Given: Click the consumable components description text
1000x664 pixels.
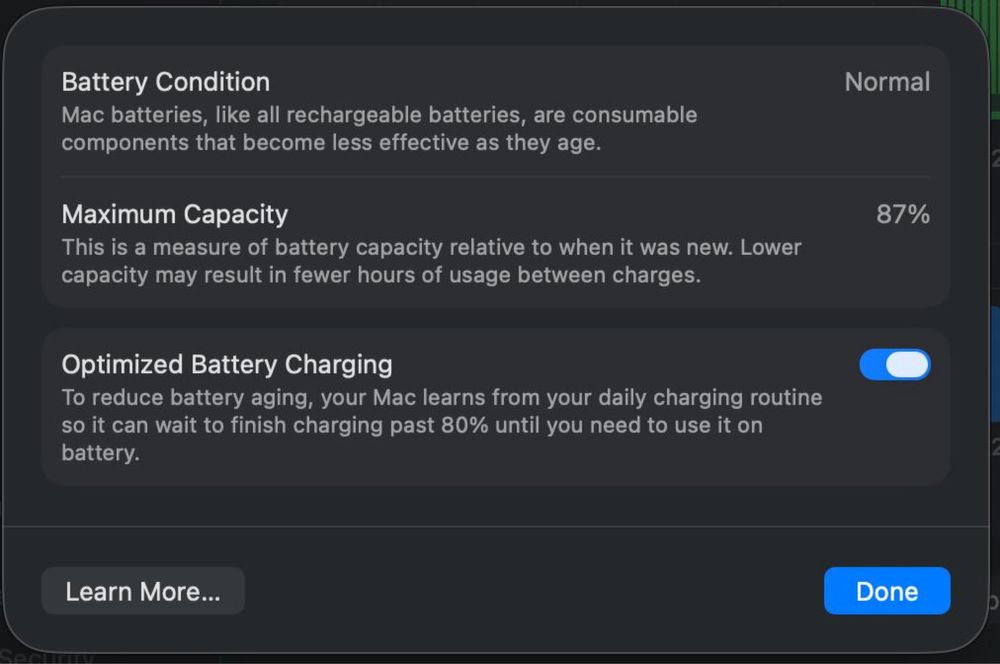Looking at the screenshot, I should pyautogui.click(x=330, y=142).
